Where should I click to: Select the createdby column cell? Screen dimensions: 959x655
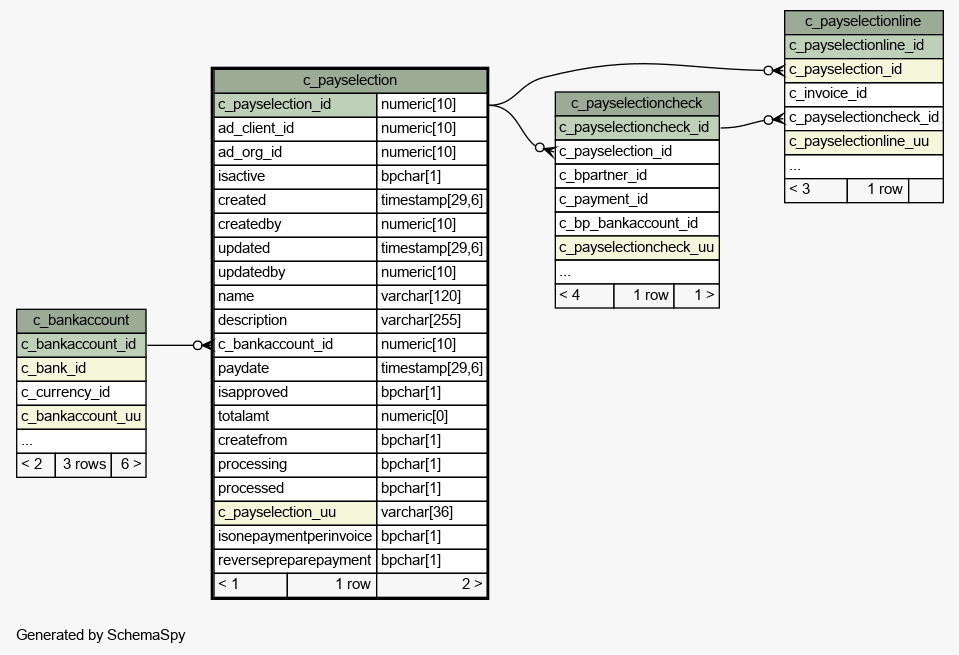[295, 224]
